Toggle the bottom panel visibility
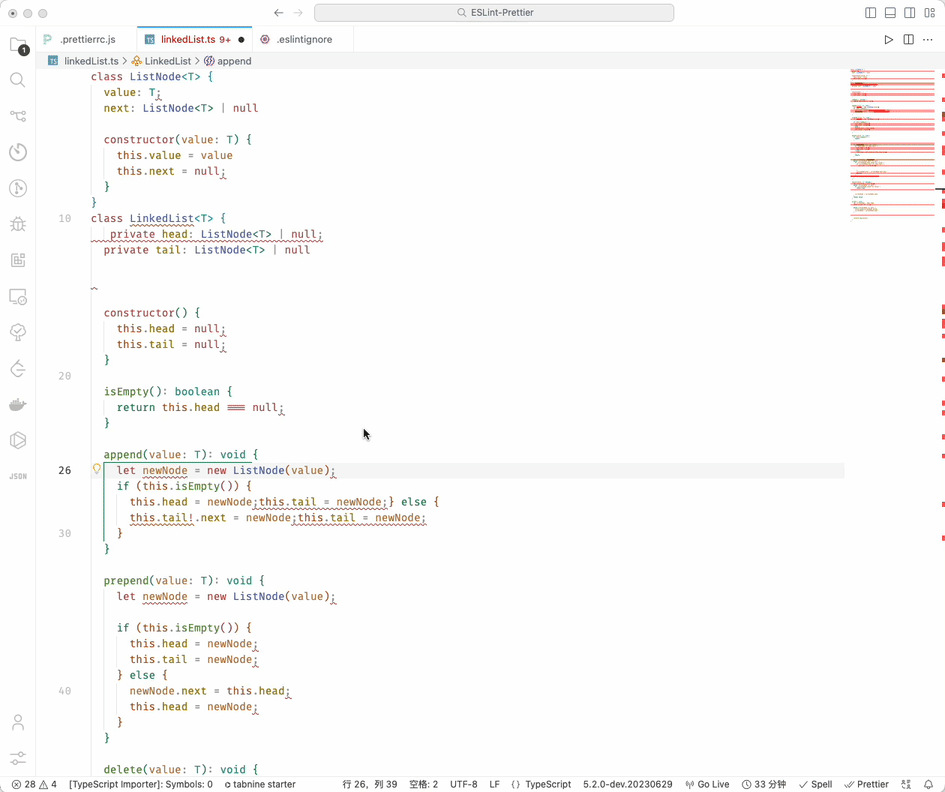 point(890,13)
